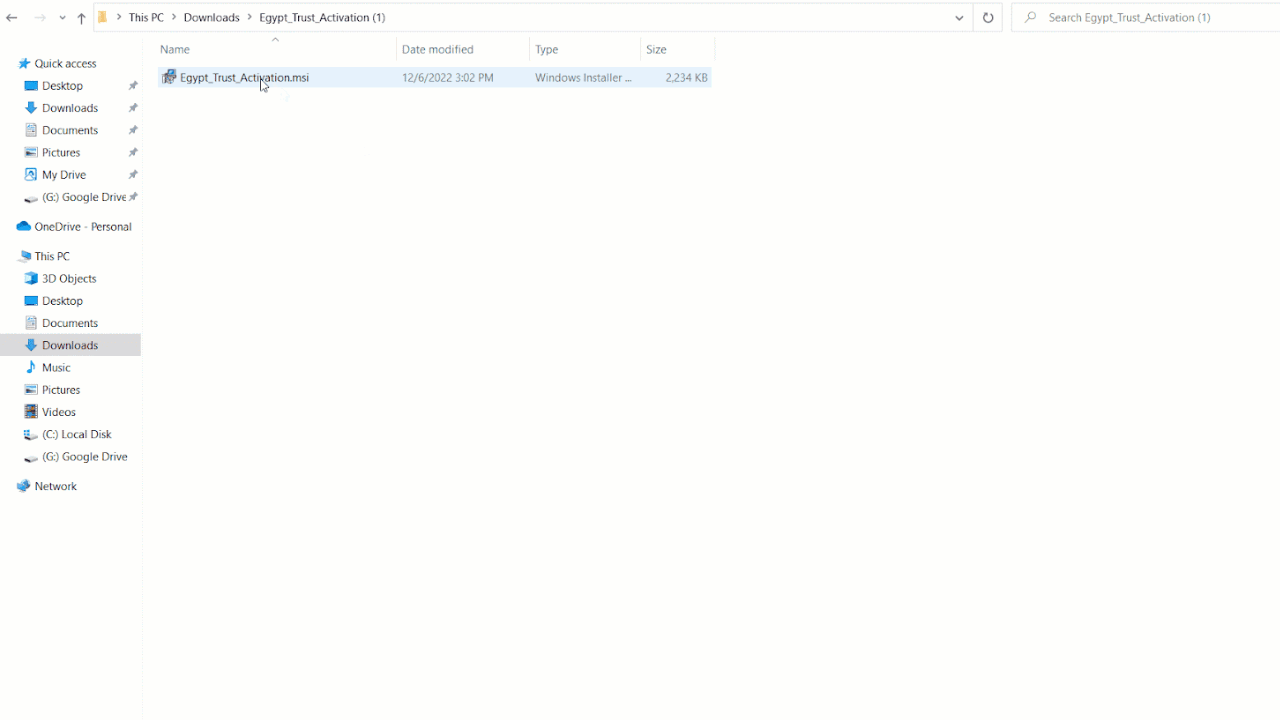Open Downloads pinned under Quick access

[x=71, y=108]
